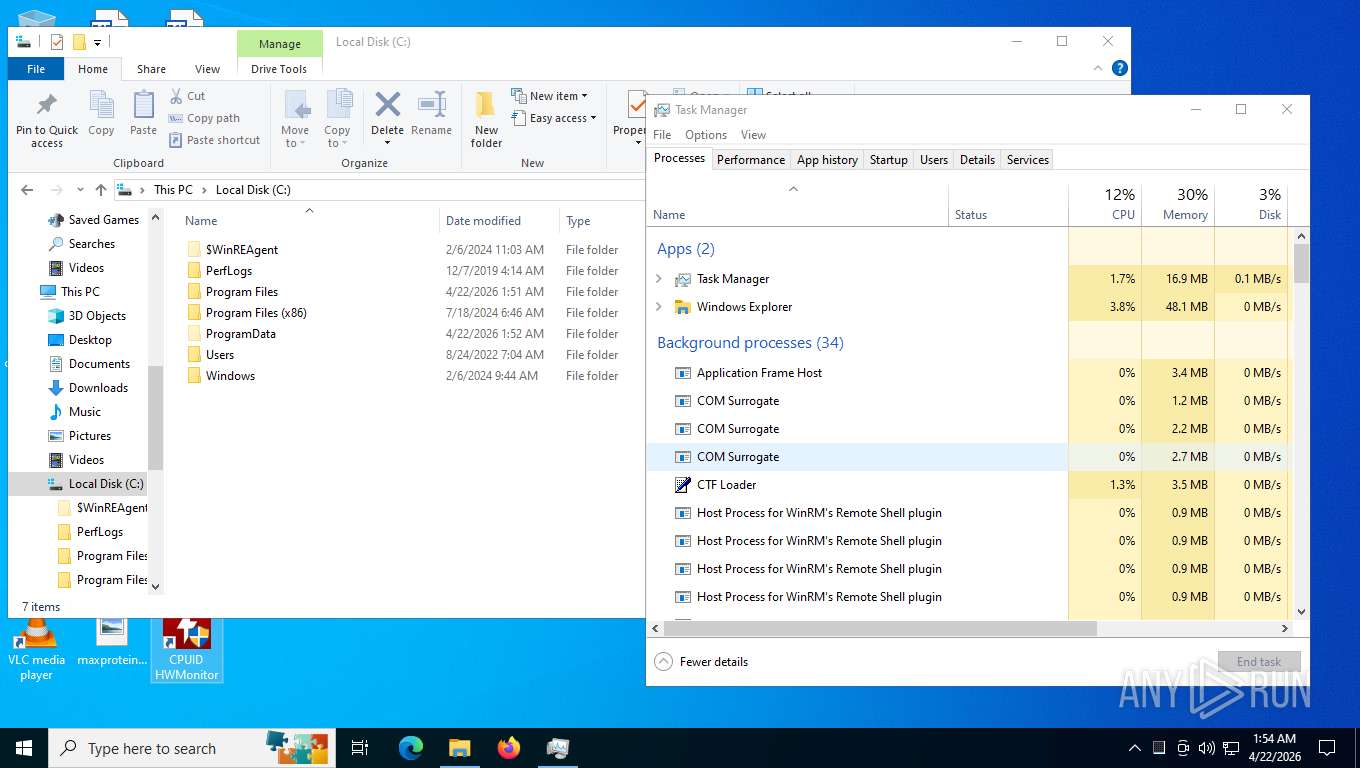The image size is (1360, 768).
Task: Open File Explorer help question mark
Action: [x=1120, y=68]
